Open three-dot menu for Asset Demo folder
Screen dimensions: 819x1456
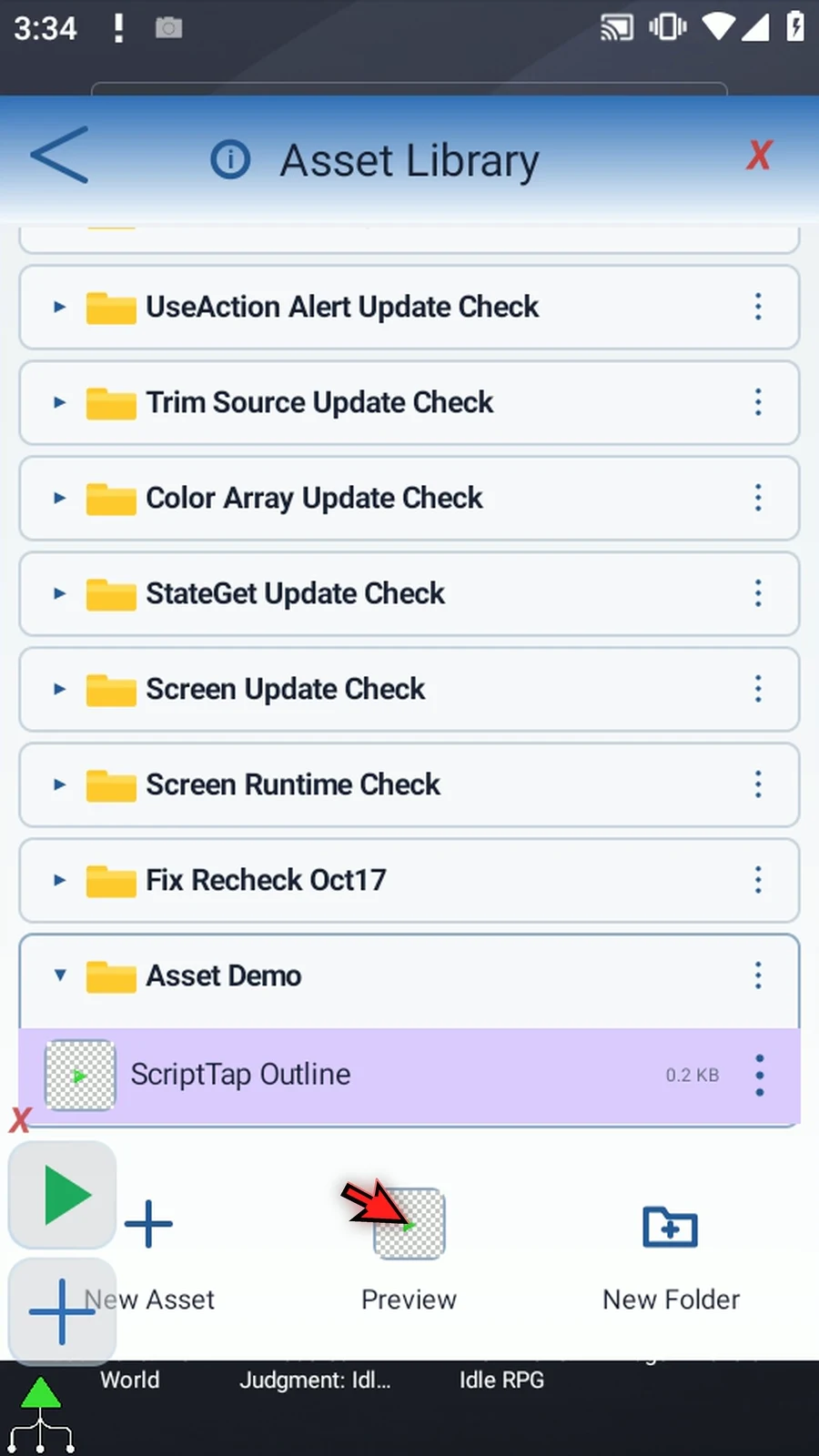[x=758, y=976]
